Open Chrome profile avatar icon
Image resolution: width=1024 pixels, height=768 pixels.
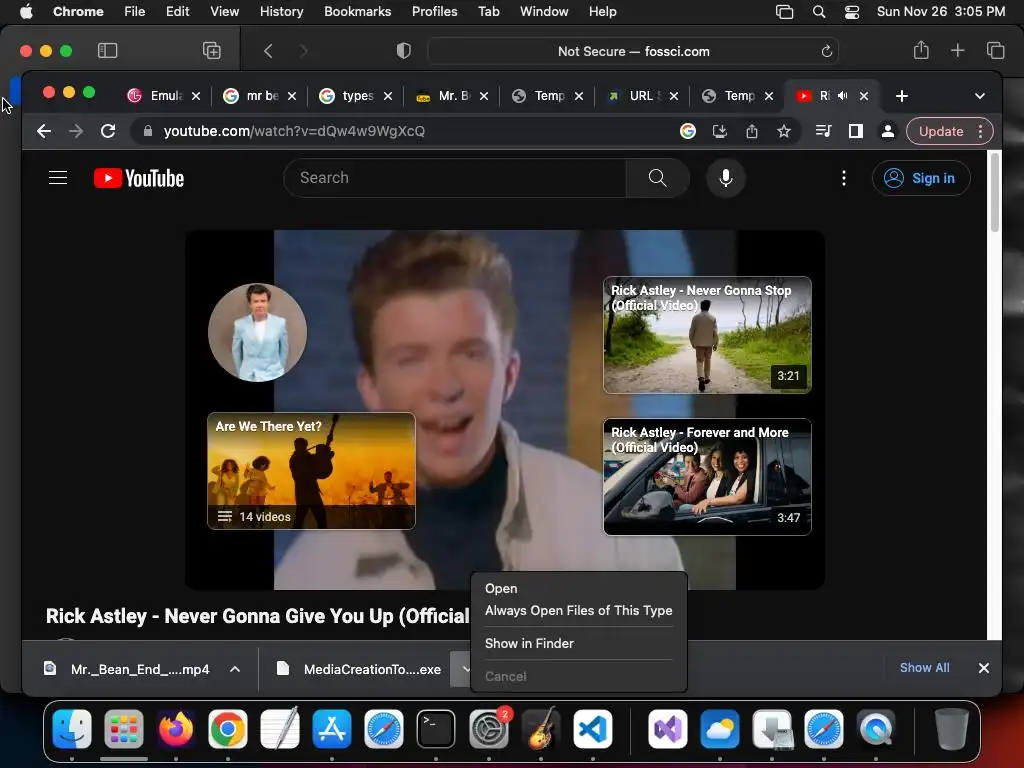(888, 131)
